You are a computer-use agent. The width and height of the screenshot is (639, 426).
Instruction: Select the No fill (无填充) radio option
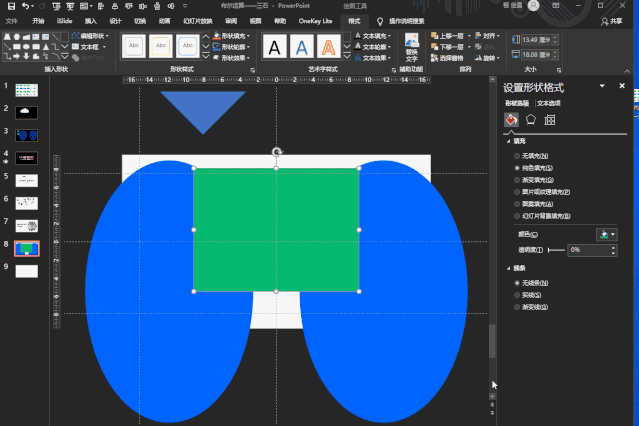[x=516, y=156]
